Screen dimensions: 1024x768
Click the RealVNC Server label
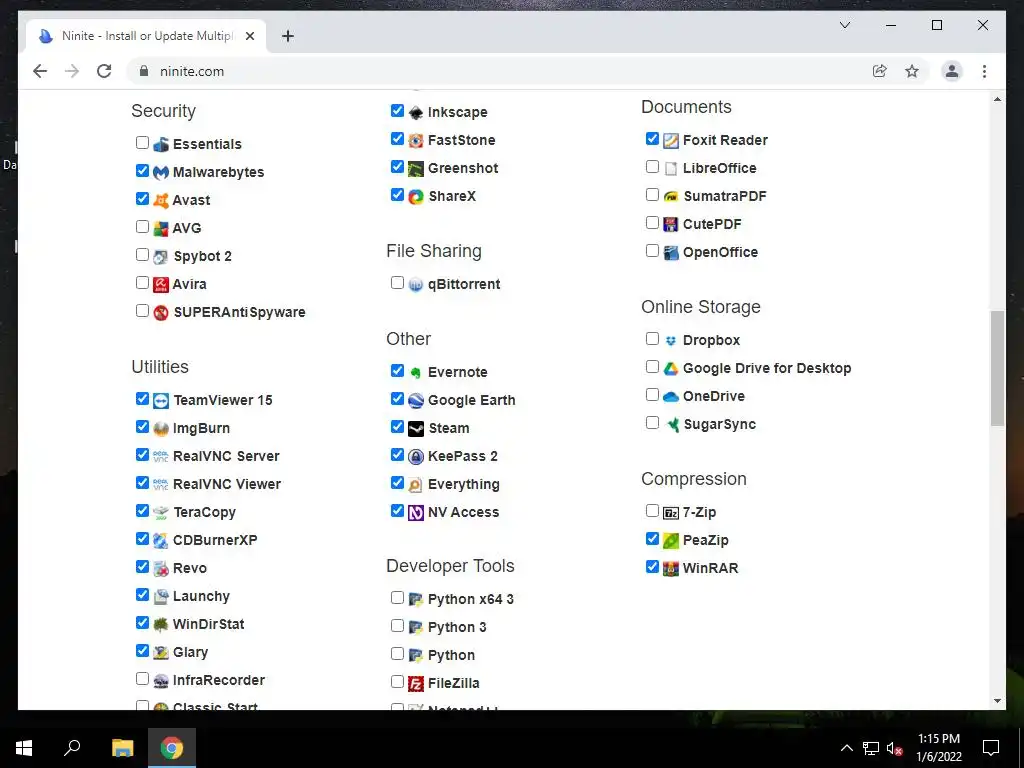(x=226, y=456)
